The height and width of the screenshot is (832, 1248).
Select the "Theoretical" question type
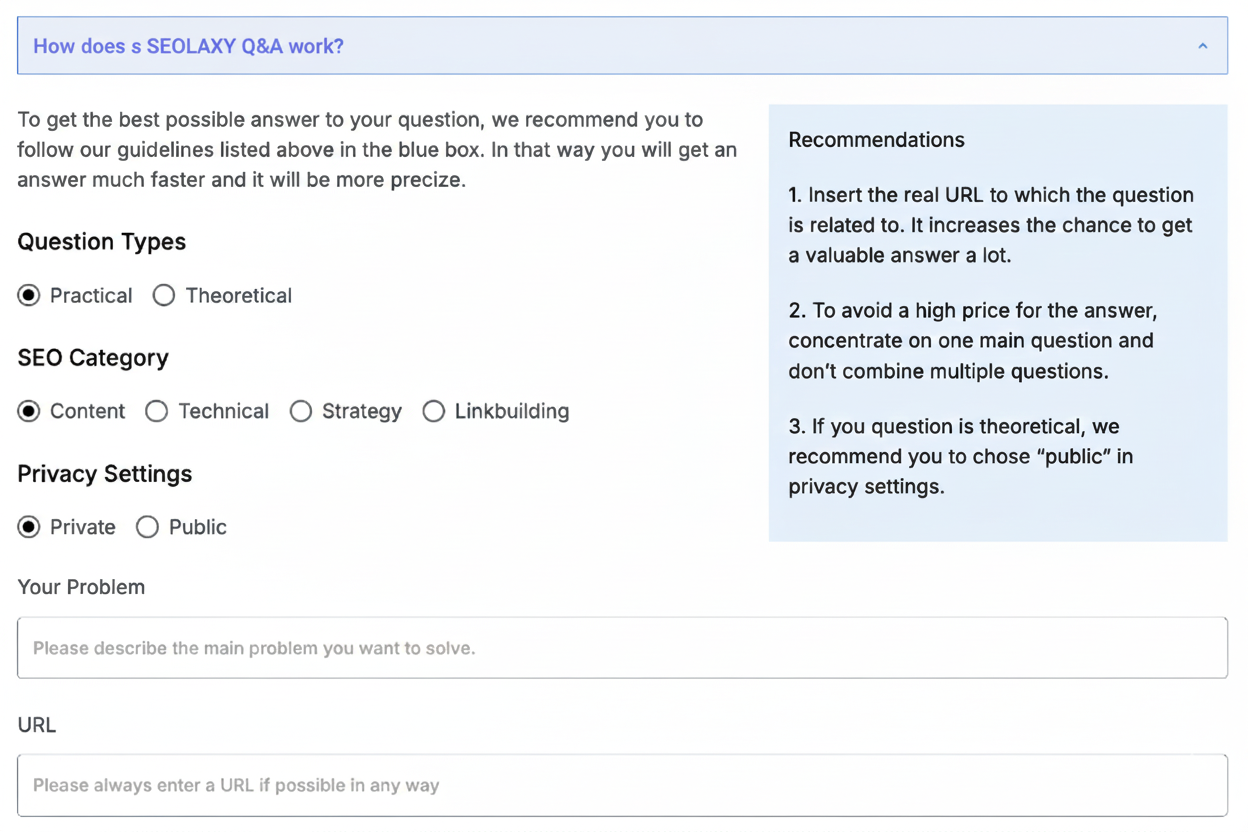coord(164,295)
